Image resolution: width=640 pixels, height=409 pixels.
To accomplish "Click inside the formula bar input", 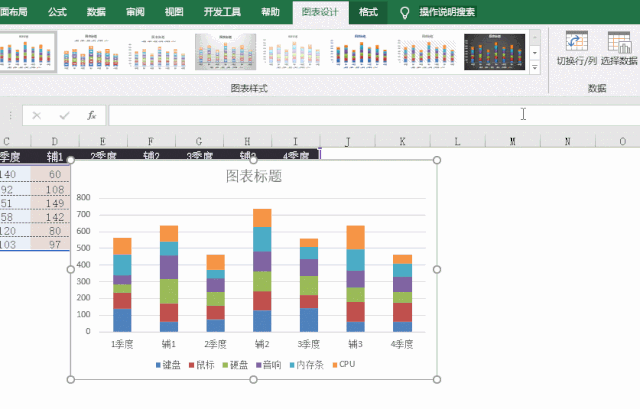I will 374,116.
